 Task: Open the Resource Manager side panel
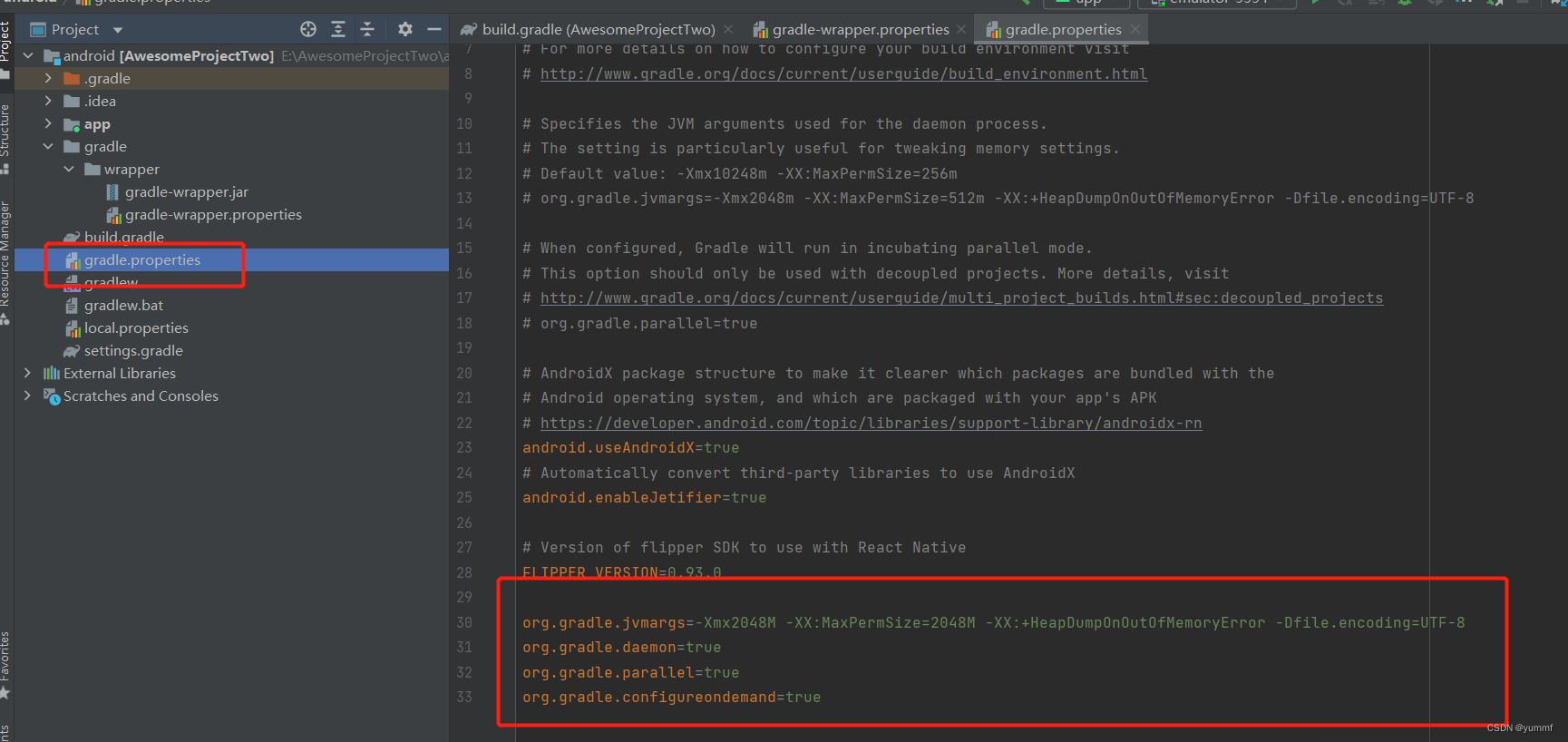(5, 254)
